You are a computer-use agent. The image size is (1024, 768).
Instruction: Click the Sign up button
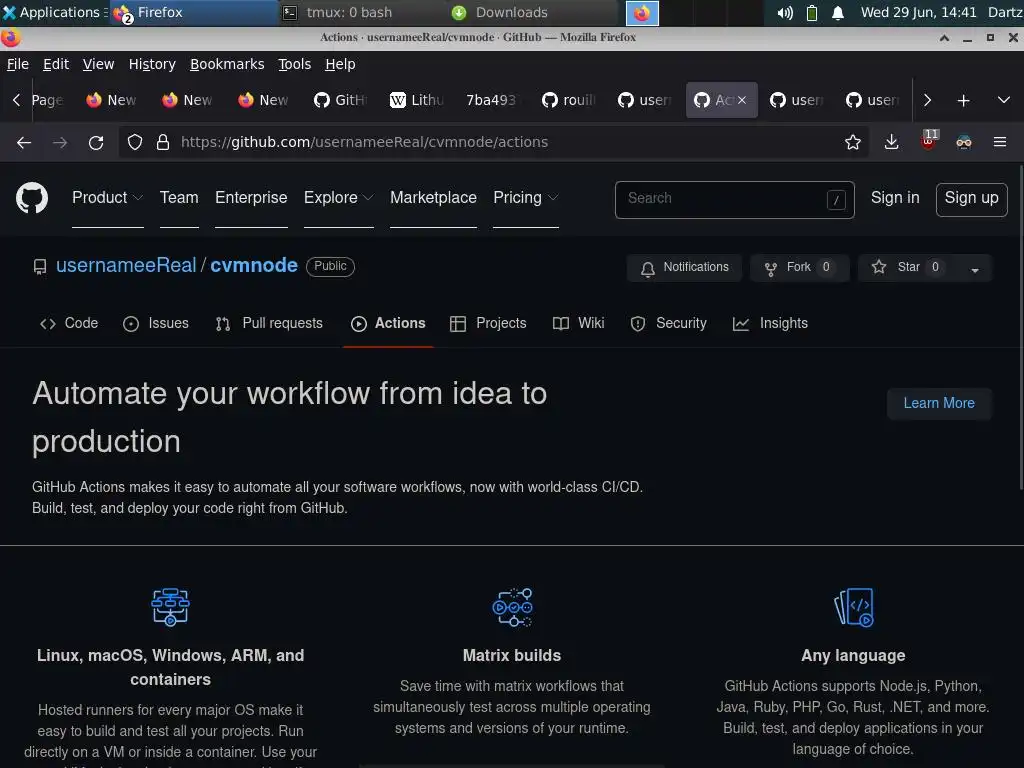[971, 199]
